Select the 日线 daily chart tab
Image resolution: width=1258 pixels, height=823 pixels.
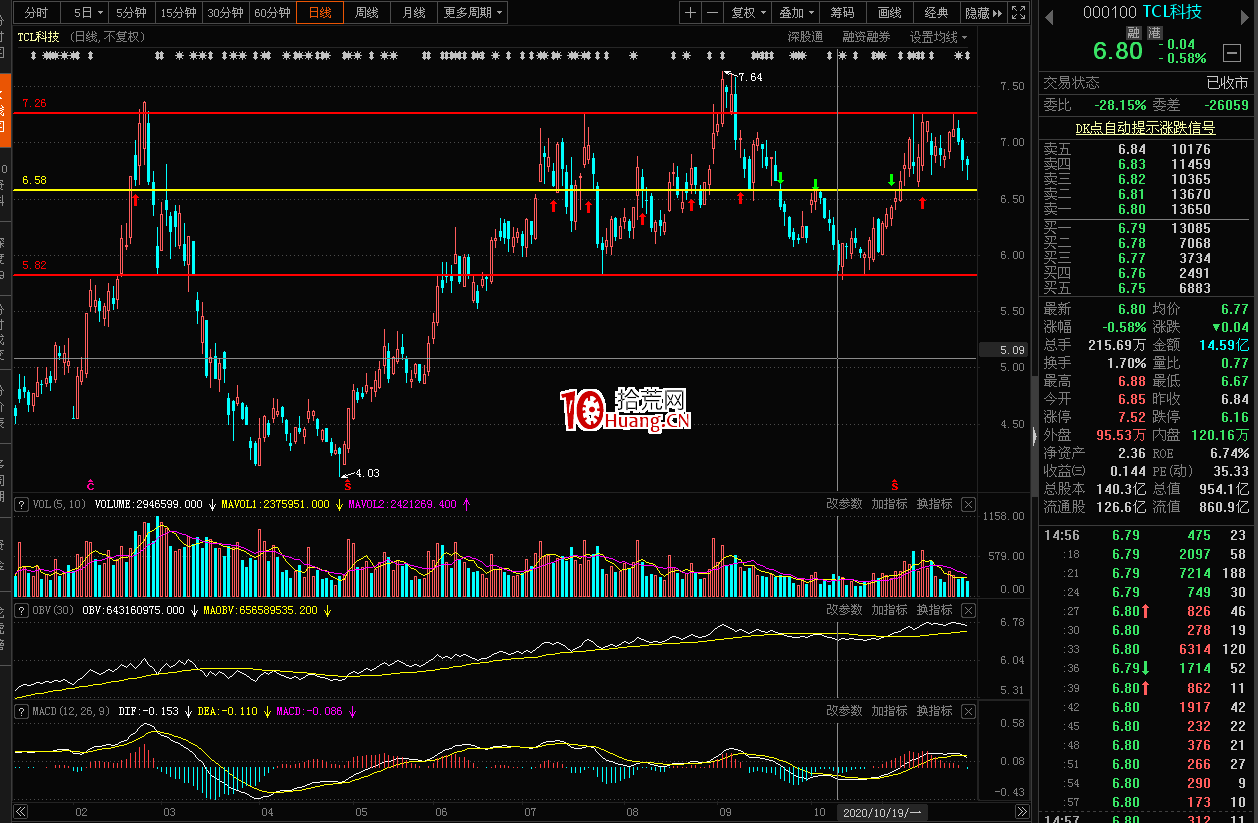pos(319,13)
